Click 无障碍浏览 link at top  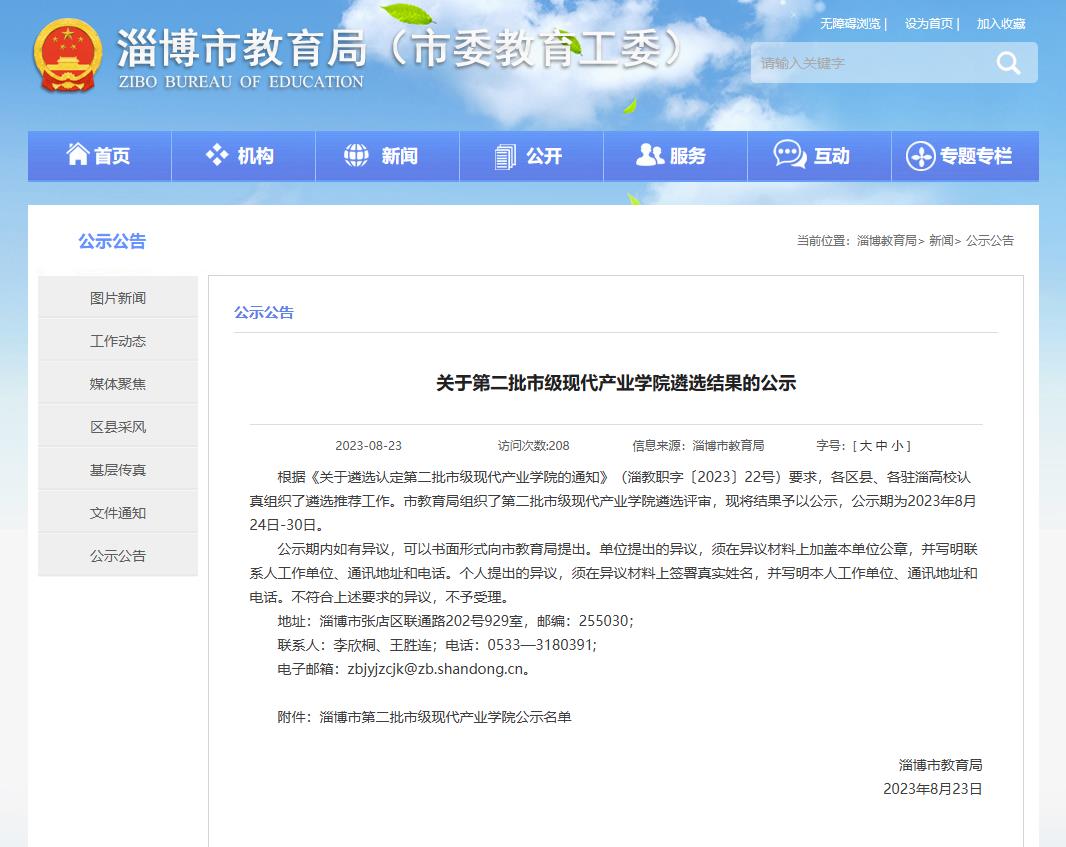[x=850, y=24]
